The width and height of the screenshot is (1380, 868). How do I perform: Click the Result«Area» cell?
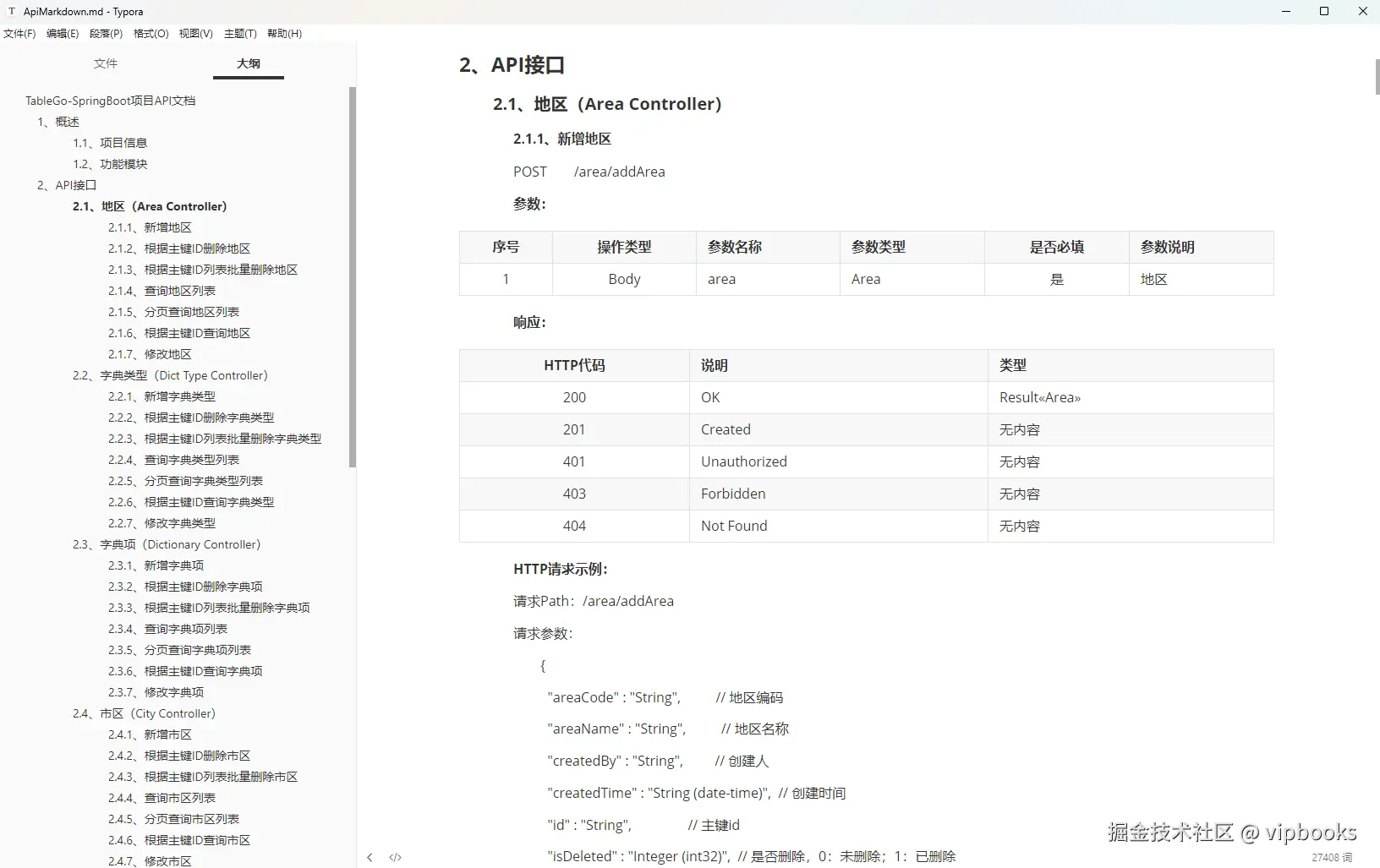[x=1131, y=397]
